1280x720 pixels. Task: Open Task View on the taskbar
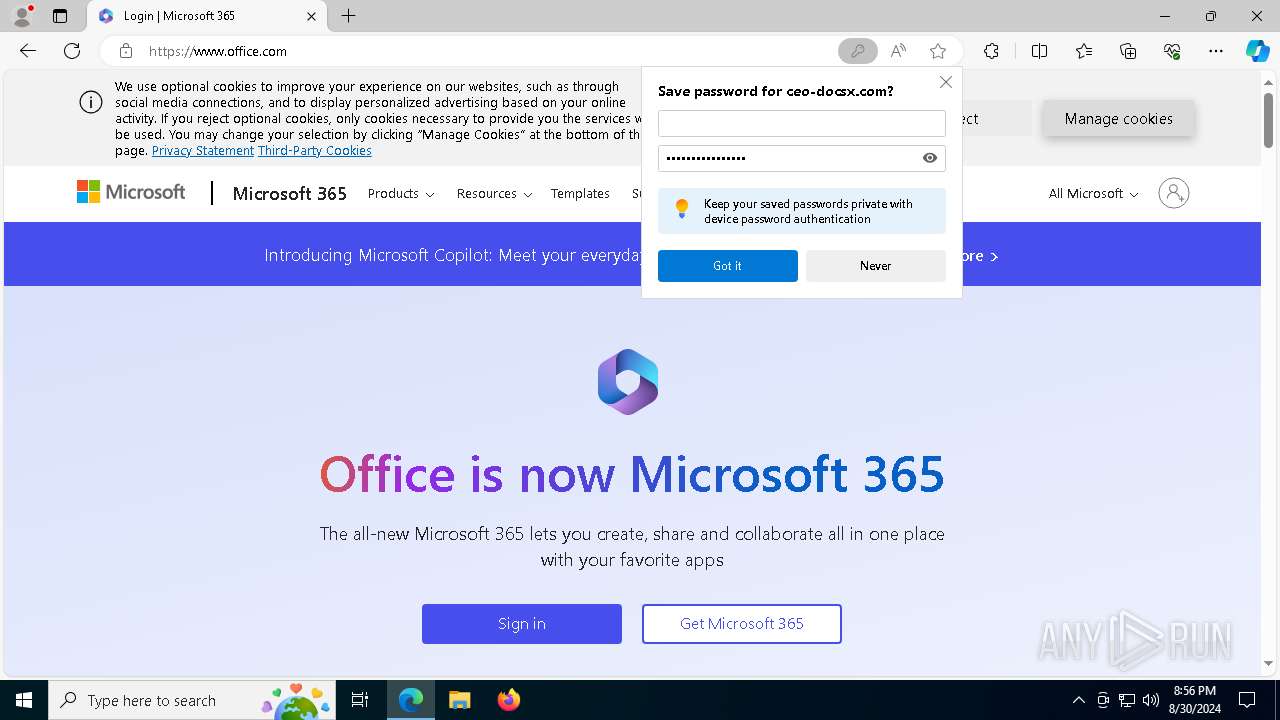[360, 700]
